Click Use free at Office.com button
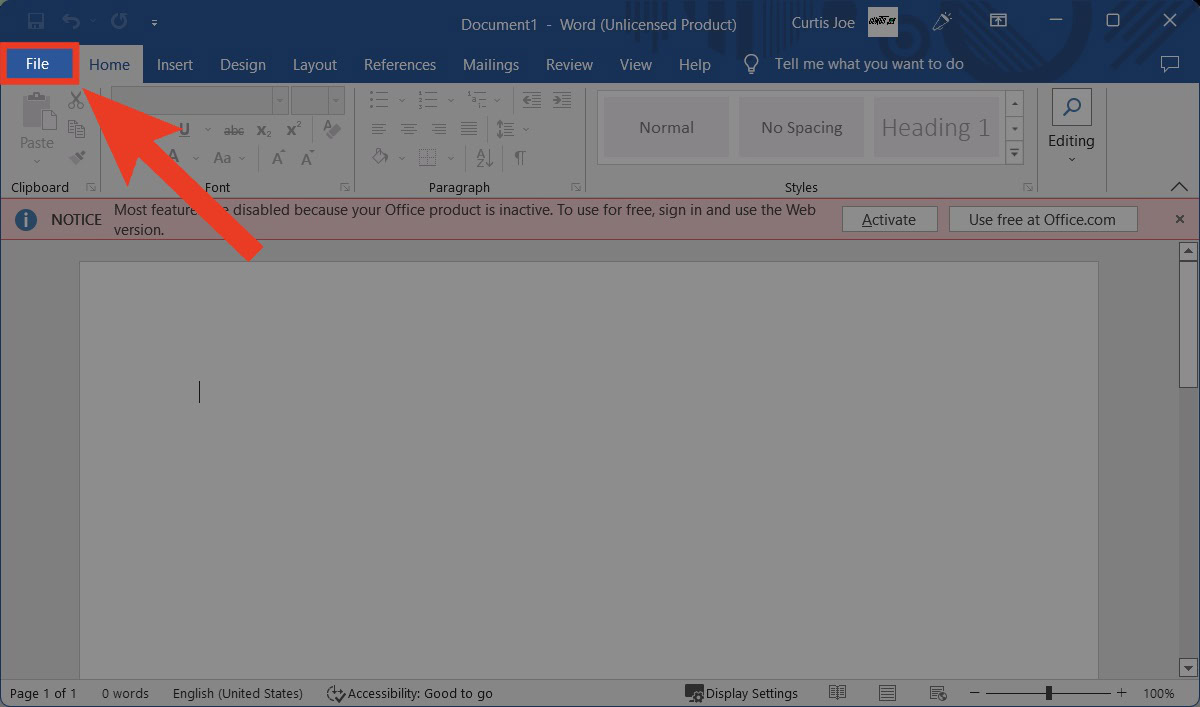This screenshot has height=707, width=1200. pyautogui.click(x=1042, y=220)
